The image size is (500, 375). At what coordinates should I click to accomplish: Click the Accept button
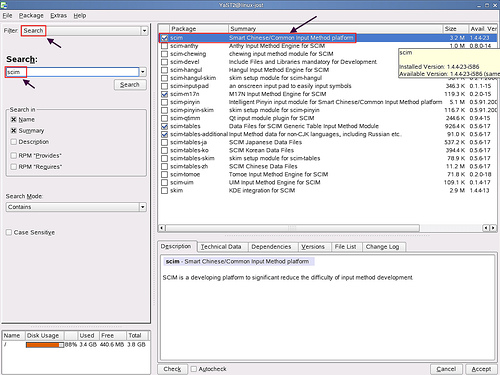tap(481, 369)
